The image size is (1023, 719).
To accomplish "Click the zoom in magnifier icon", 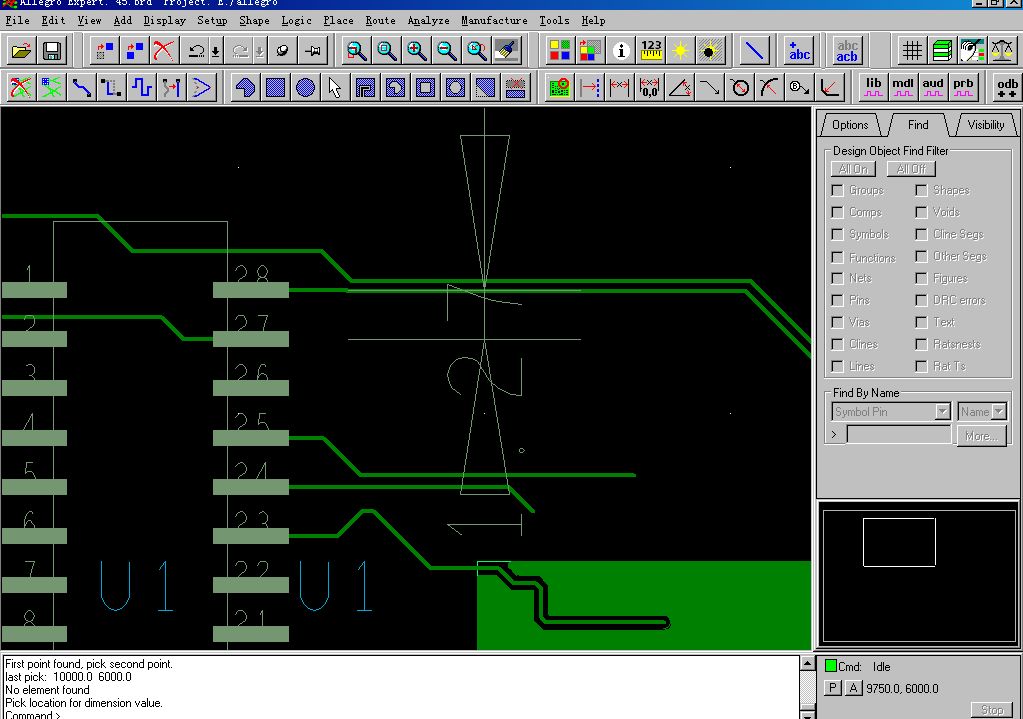I will (x=417, y=50).
